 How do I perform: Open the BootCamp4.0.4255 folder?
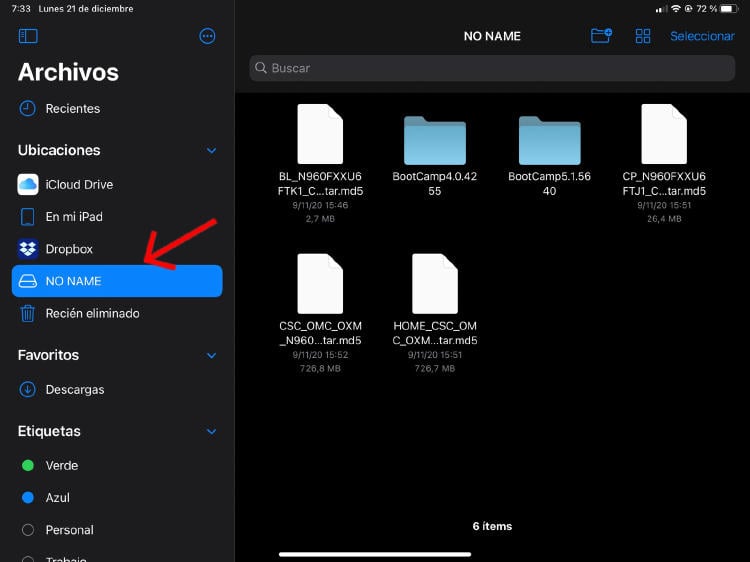pyautogui.click(x=435, y=142)
